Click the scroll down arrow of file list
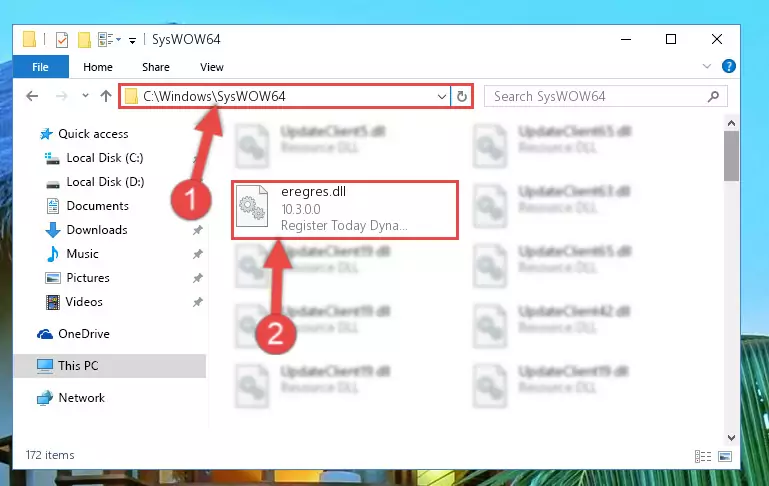 (x=731, y=437)
